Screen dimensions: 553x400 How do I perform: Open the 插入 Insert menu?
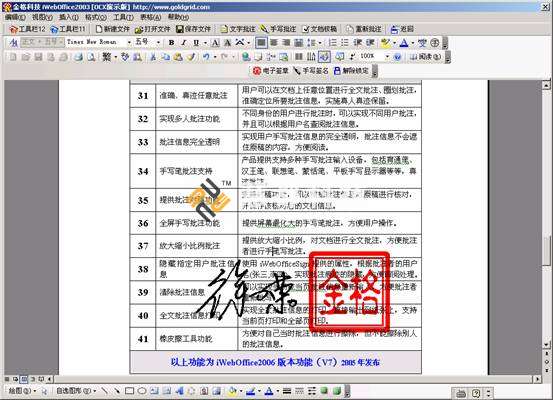coord(68,17)
